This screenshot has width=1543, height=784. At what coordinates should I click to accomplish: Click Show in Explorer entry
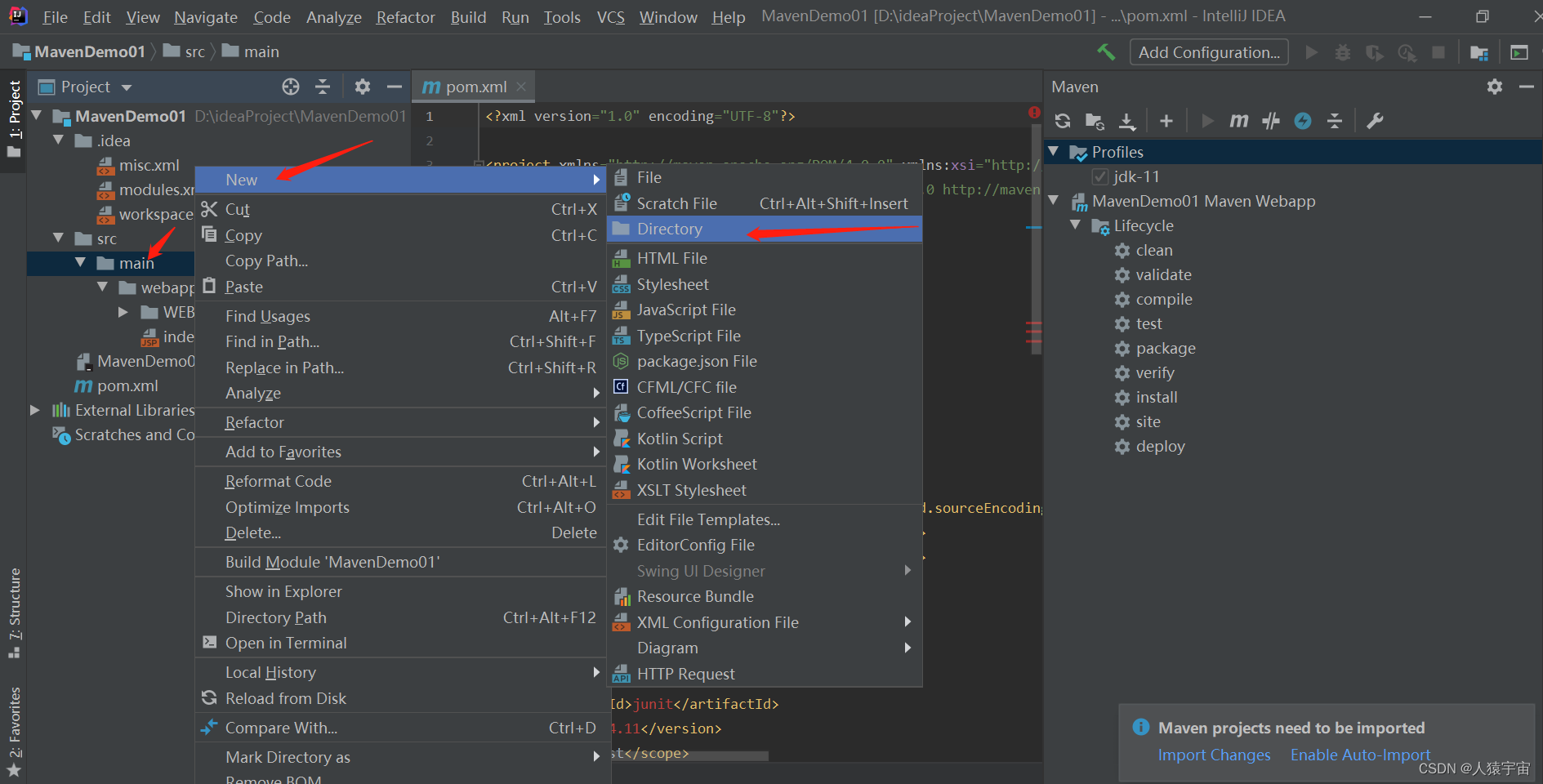(x=400, y=592)
